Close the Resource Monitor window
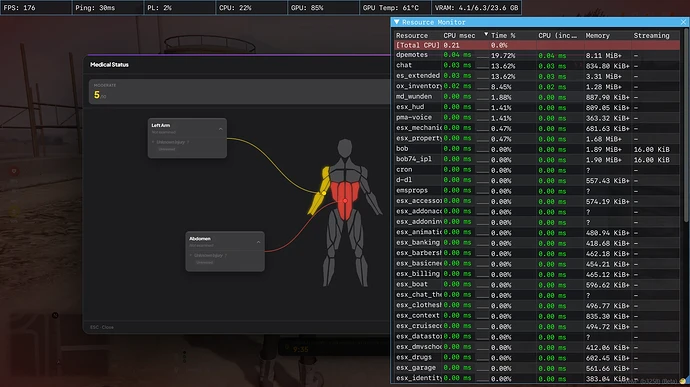 683,22
